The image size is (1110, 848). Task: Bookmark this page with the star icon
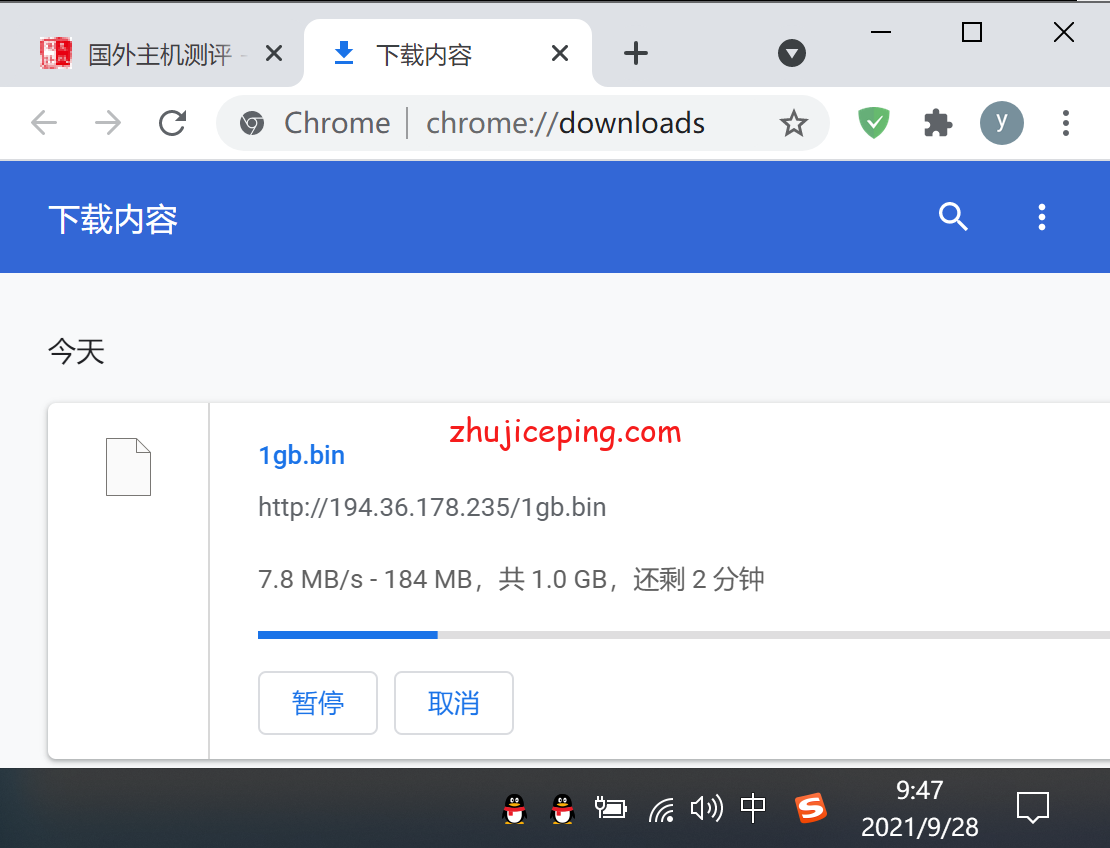point(793,123)
